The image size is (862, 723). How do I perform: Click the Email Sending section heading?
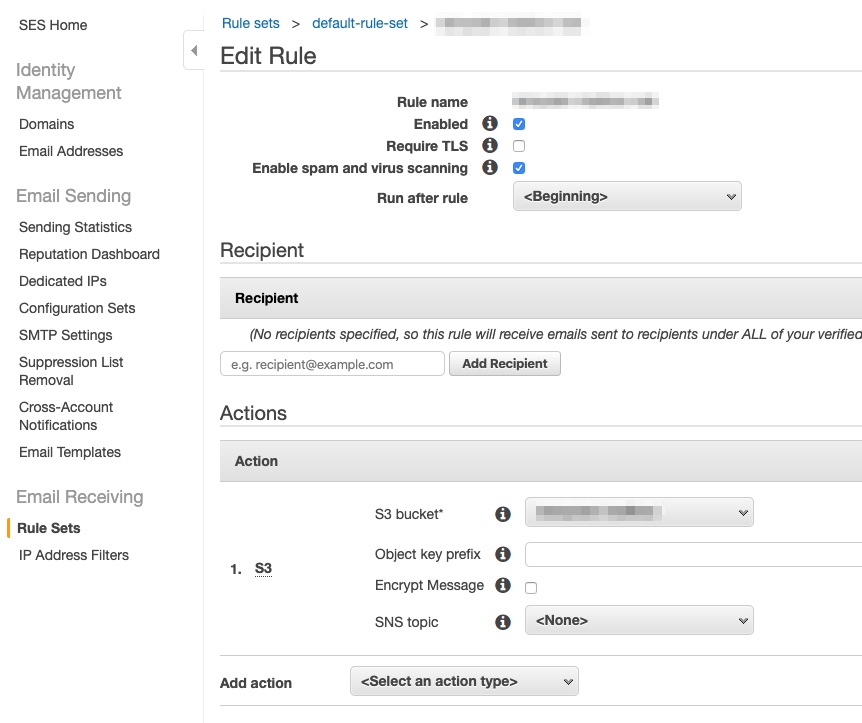tap(74, 196)
